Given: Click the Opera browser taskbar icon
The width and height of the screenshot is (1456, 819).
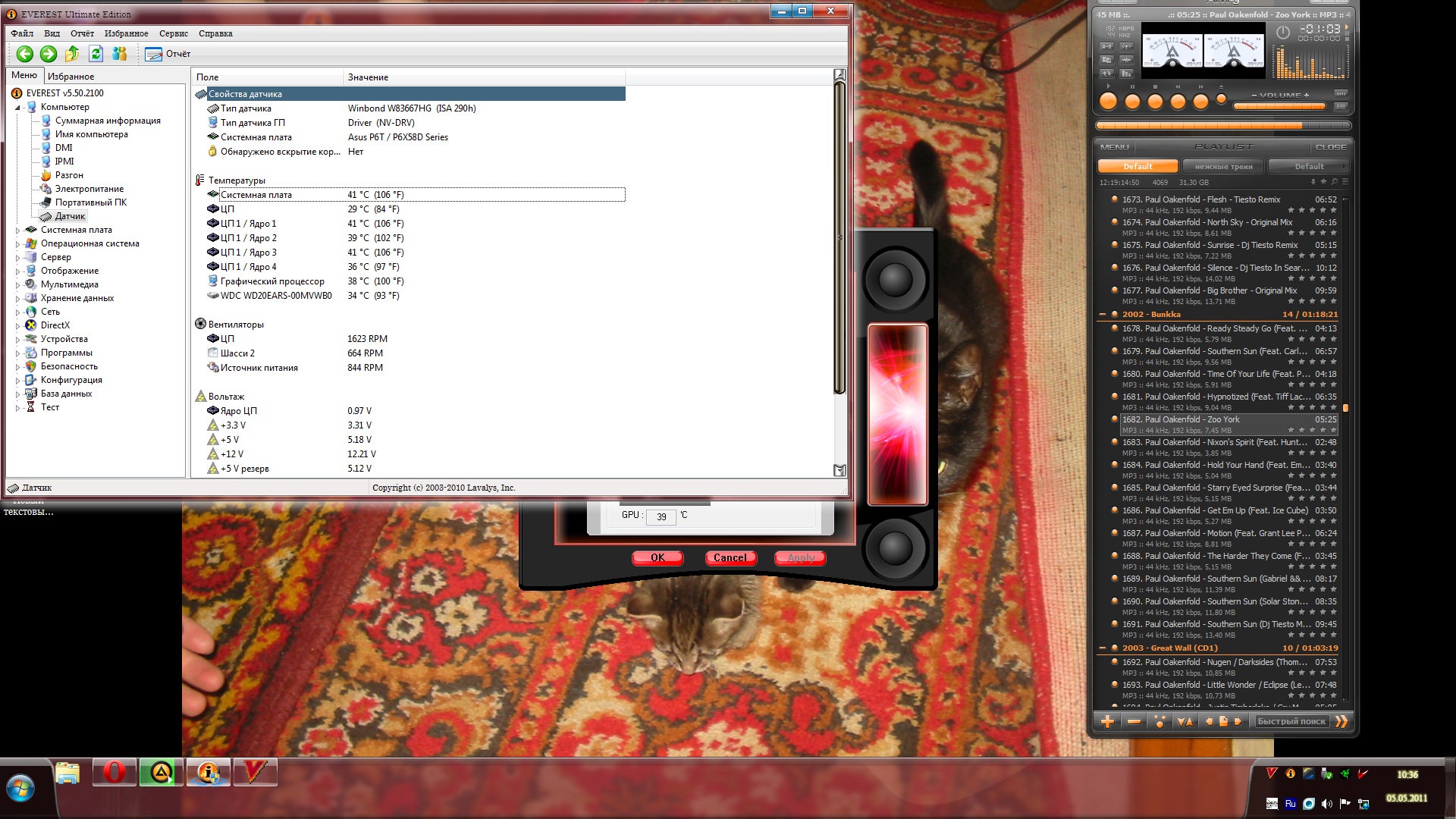Looking at the screenshot, I should click(115, 773).
